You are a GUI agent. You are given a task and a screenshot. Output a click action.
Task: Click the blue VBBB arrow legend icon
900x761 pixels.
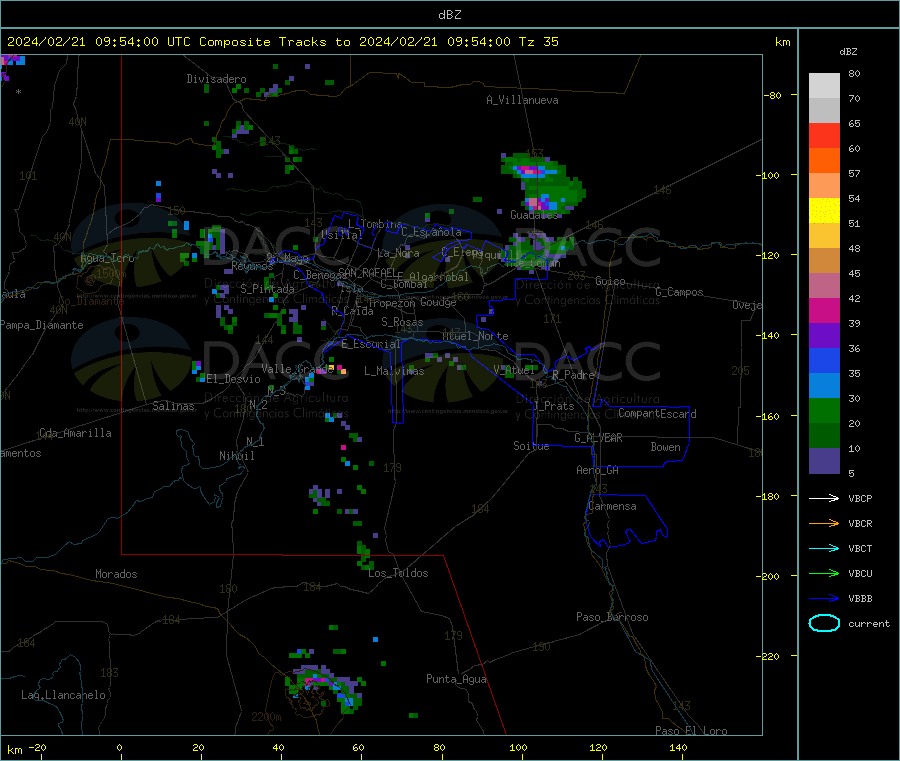pyautogui.click(x=824, y=599)
